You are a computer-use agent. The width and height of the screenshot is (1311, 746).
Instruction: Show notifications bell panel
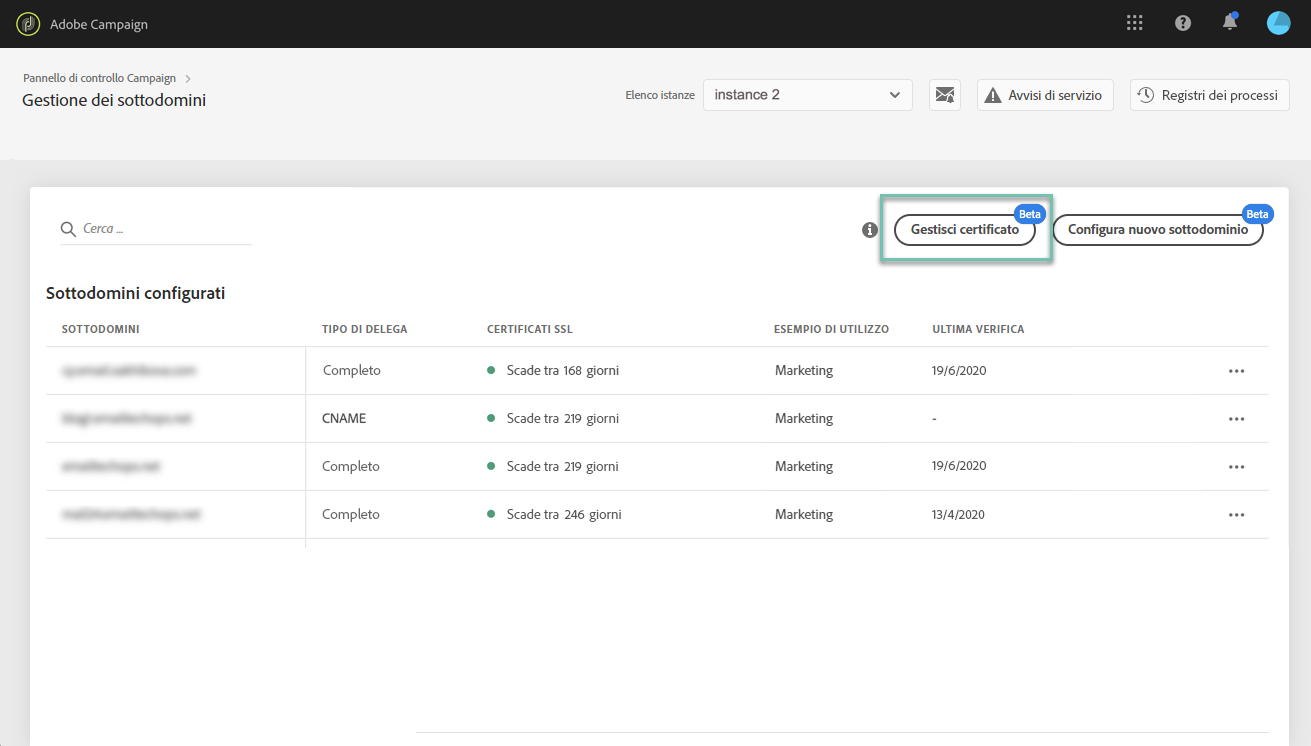[1230, 22]
